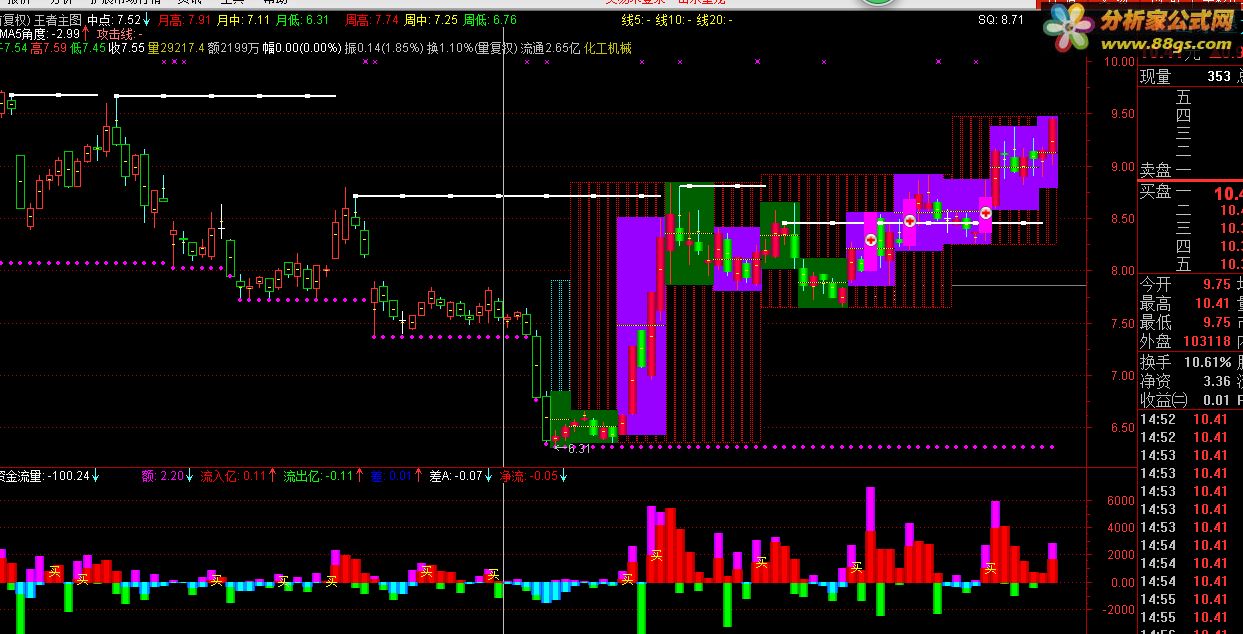Click the 资金流里 indicator name
This screenshot has width=1243, height=634.
[x=21, y=476]
